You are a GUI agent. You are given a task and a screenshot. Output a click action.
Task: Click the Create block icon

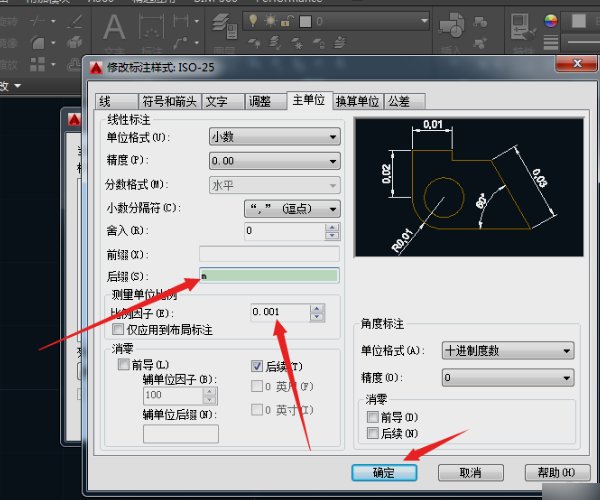click(480, 23)
